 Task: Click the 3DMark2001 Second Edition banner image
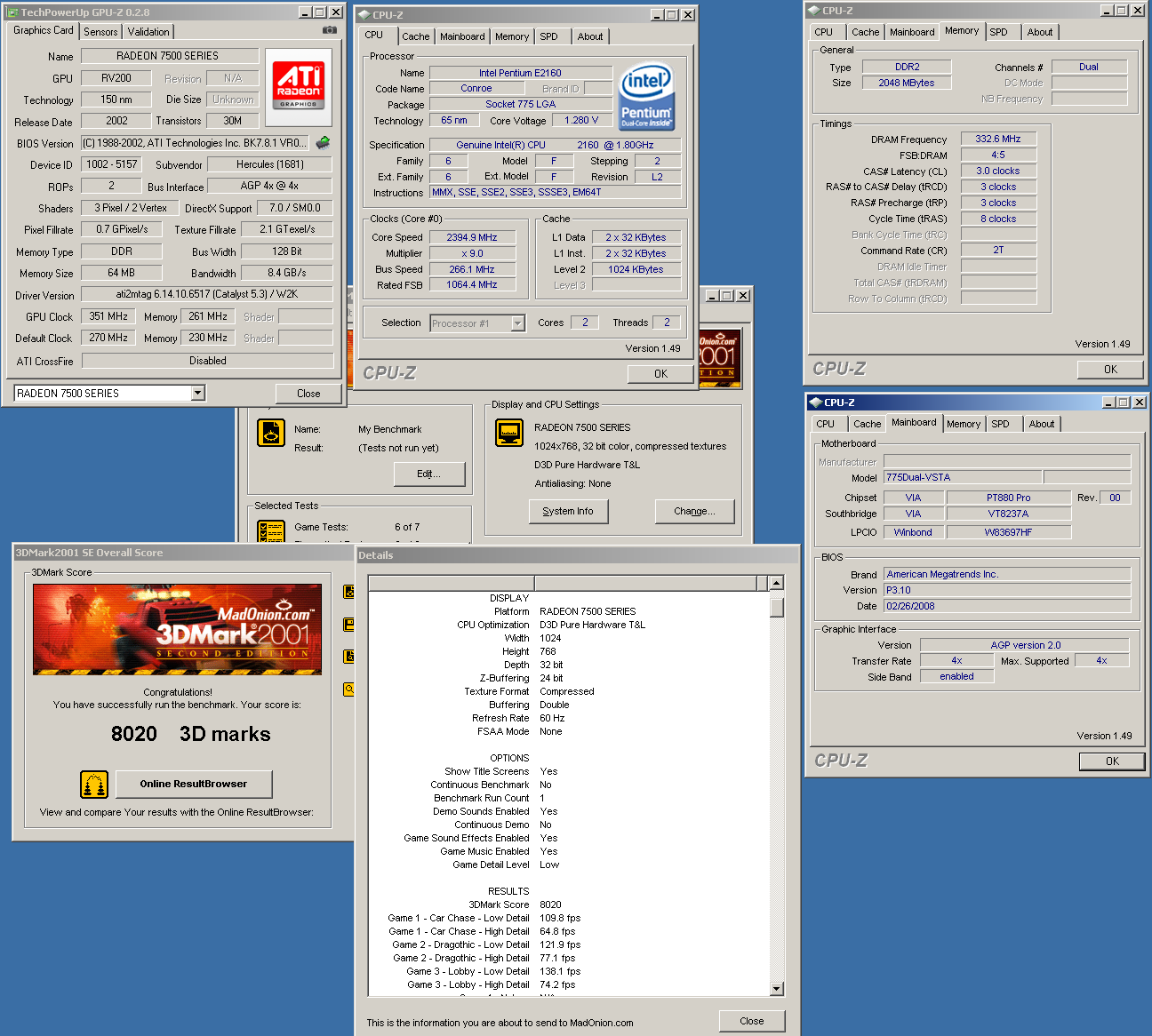coord(178,629)
